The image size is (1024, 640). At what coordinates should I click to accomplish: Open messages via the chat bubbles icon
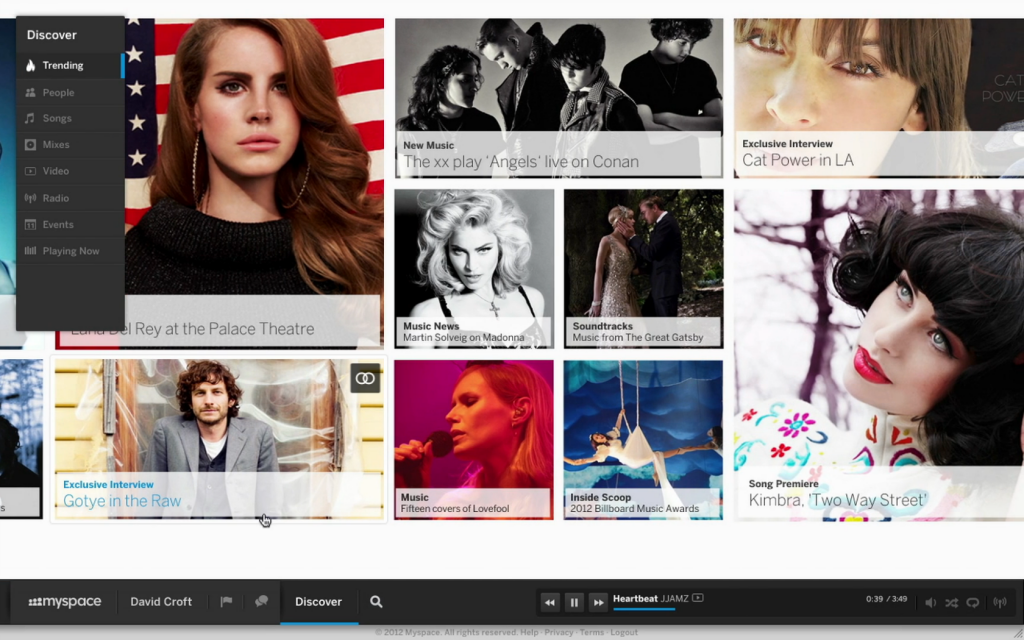coord(261,601)
